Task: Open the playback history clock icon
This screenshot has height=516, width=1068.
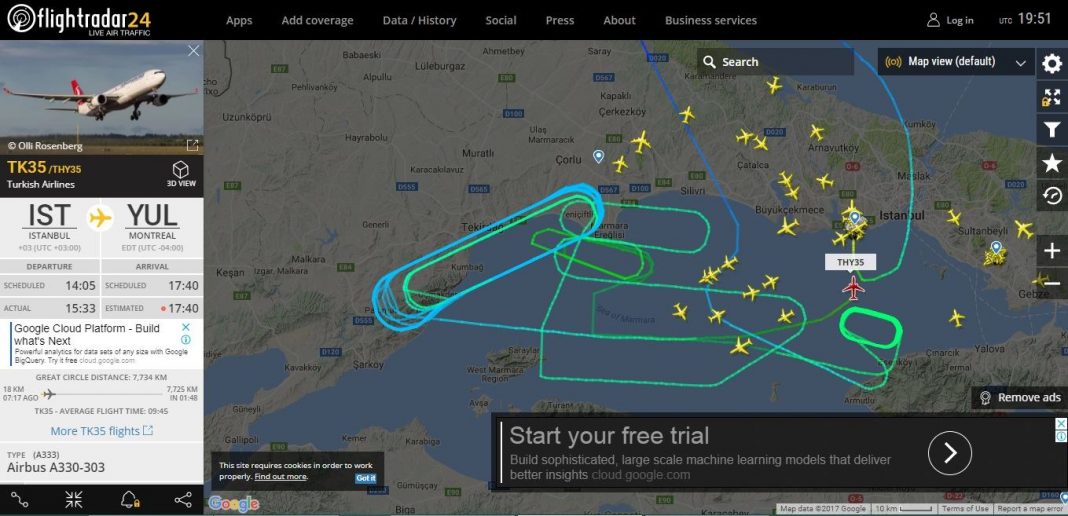Action: (x=1052, y=195)
